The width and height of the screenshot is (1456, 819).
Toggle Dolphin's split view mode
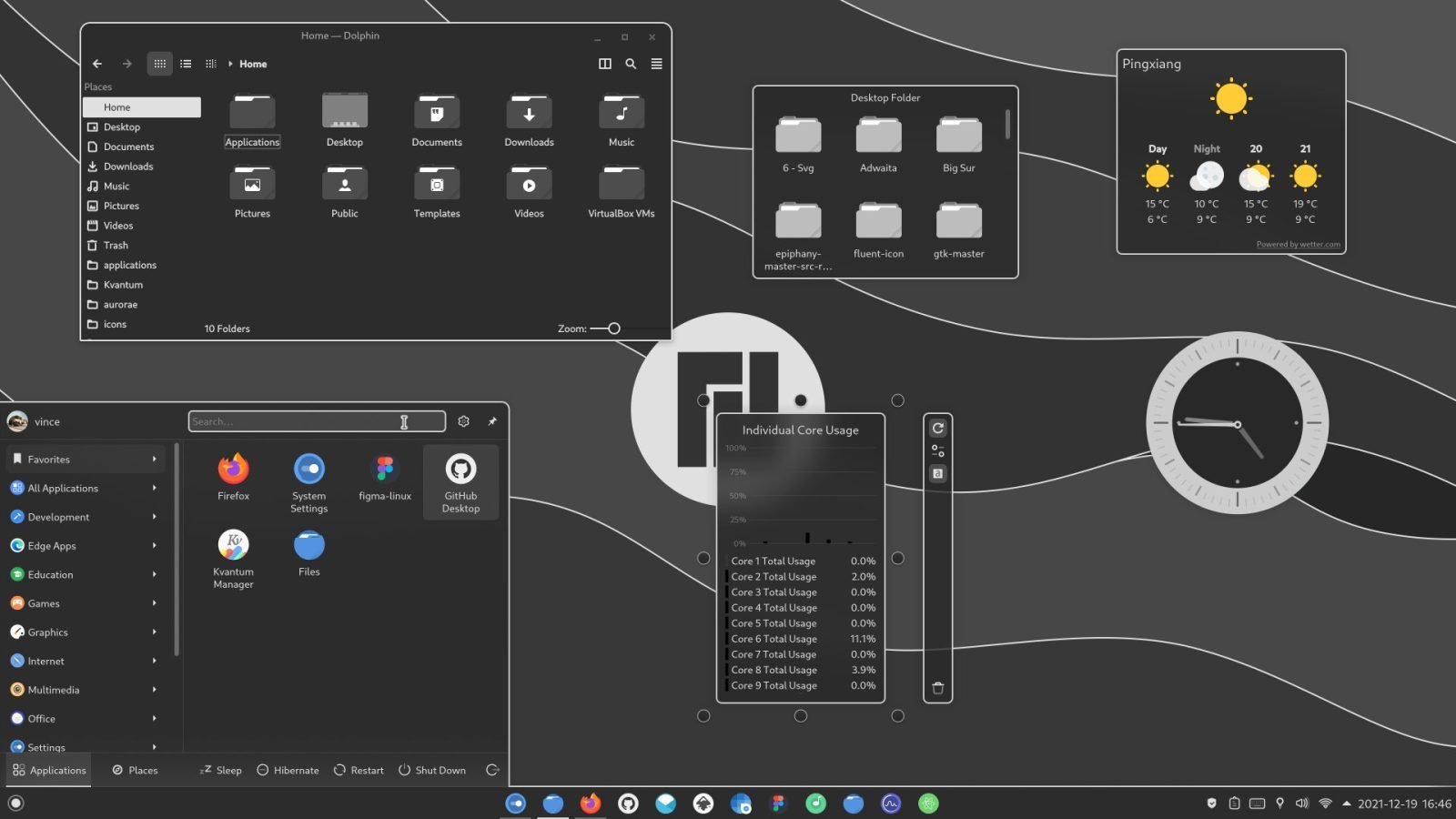point(604,64)
